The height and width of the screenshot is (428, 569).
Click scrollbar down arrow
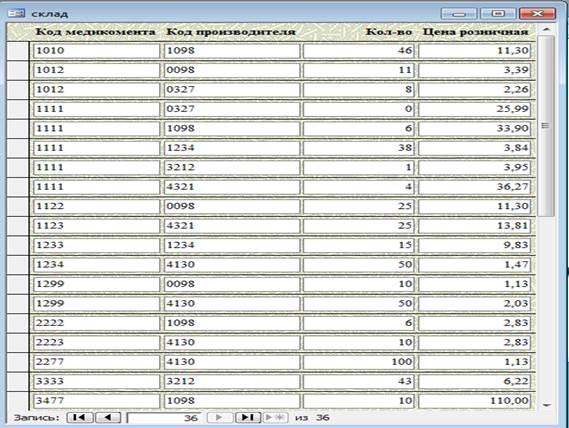[547, 405]
